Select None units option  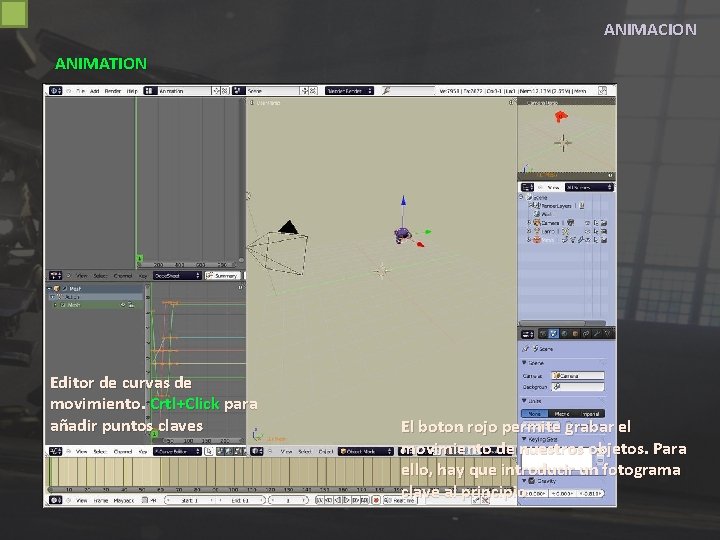tap(535, 414)
